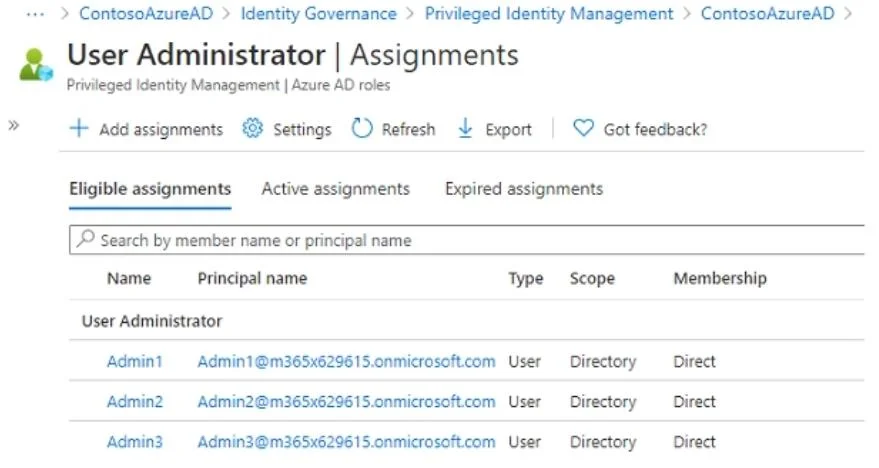Click the Got feedback heart icon
Screen dimensions: 879x468
pyautogui.click(x=583, y=128)
